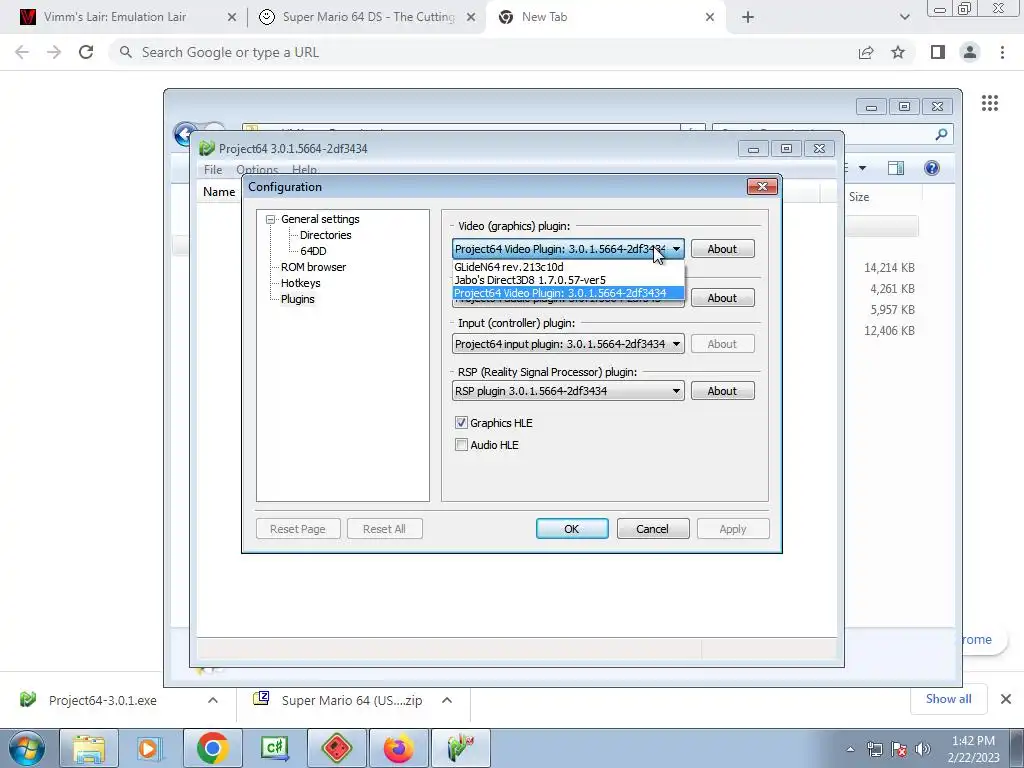Select Directories in settings tree
This screenshot has height=768, width=1024.
pyautogui.click(x=325, y=235)
